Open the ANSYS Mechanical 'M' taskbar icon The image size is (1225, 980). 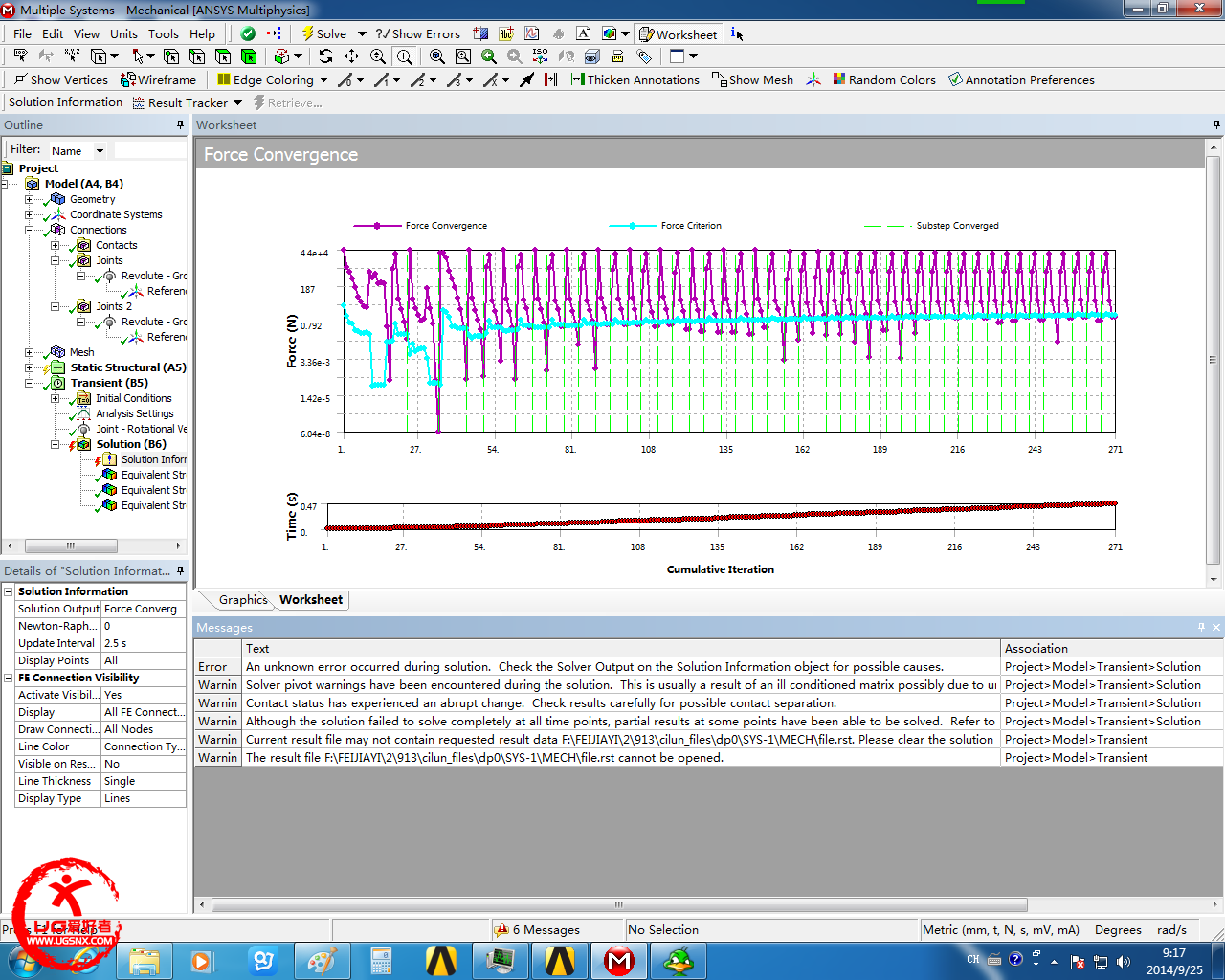point(619,960)
